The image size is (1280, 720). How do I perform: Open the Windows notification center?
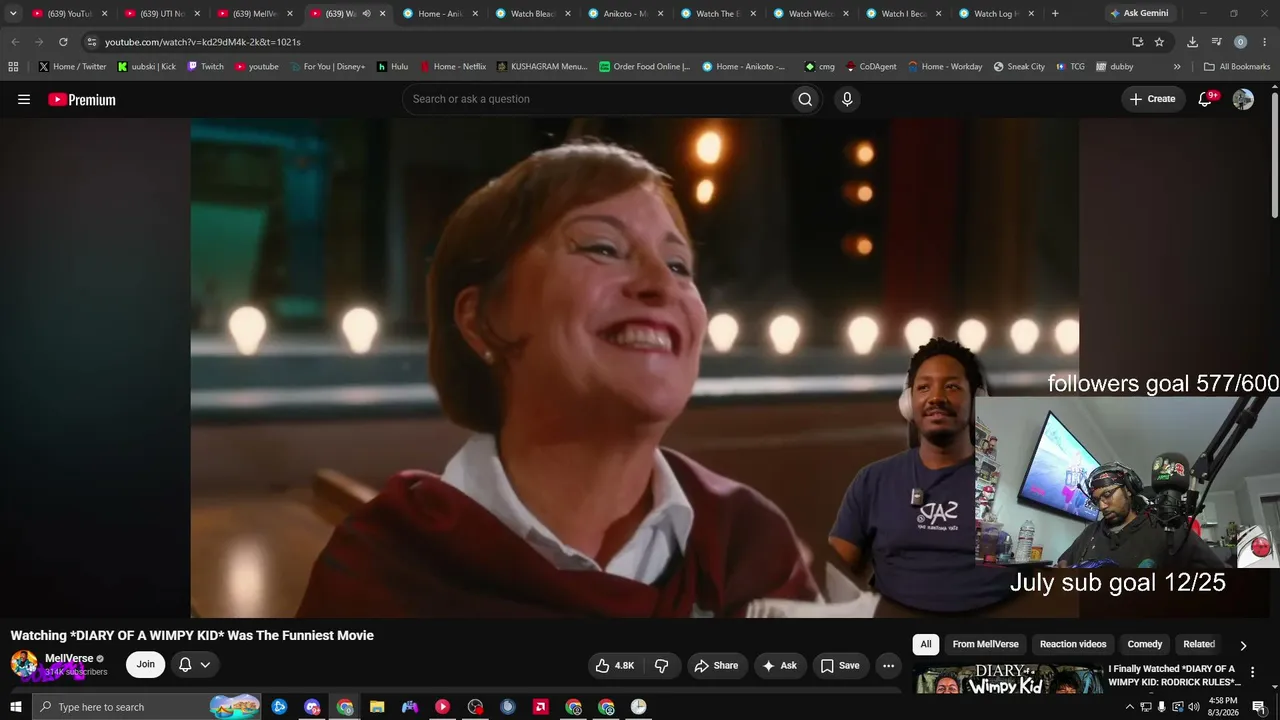click(x=1259, y=707)
